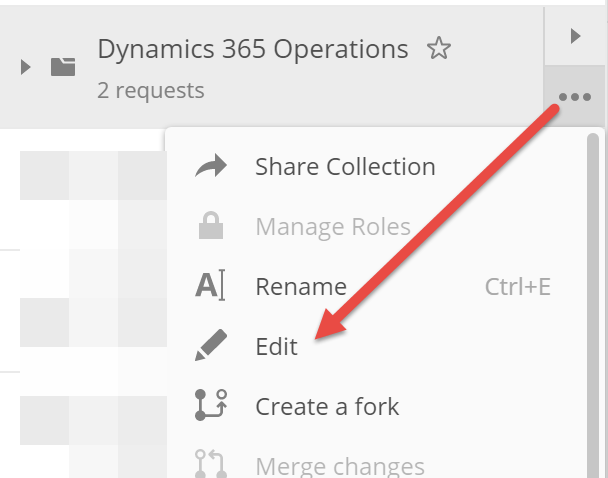Click the context menu vertical scrollbar

[x=593, y=305]
